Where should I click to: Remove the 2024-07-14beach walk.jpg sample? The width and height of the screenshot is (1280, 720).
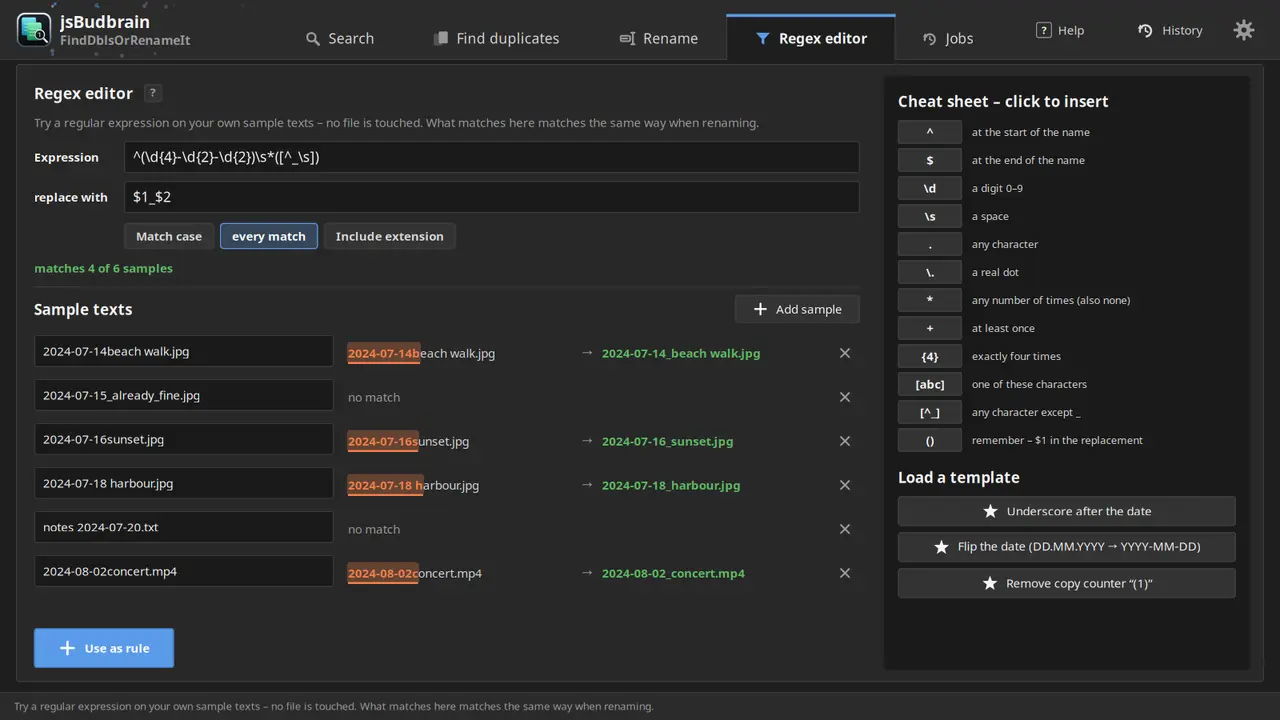click(x=845, y=353)
